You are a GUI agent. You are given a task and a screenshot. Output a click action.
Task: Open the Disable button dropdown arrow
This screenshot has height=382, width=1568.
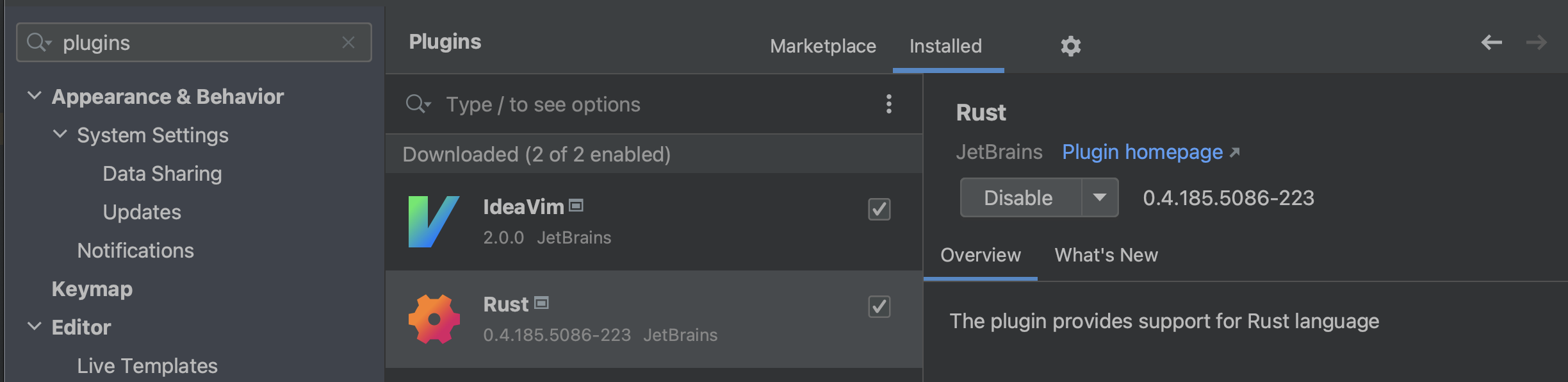1100,197
